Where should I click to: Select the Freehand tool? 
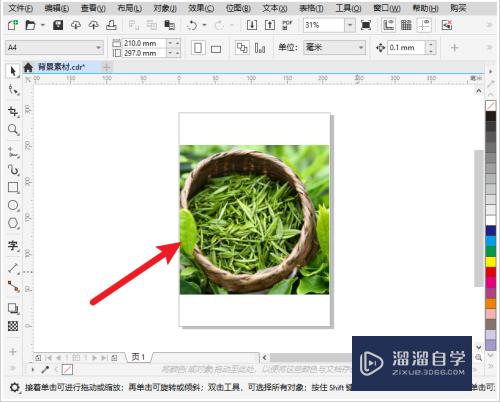13,152
